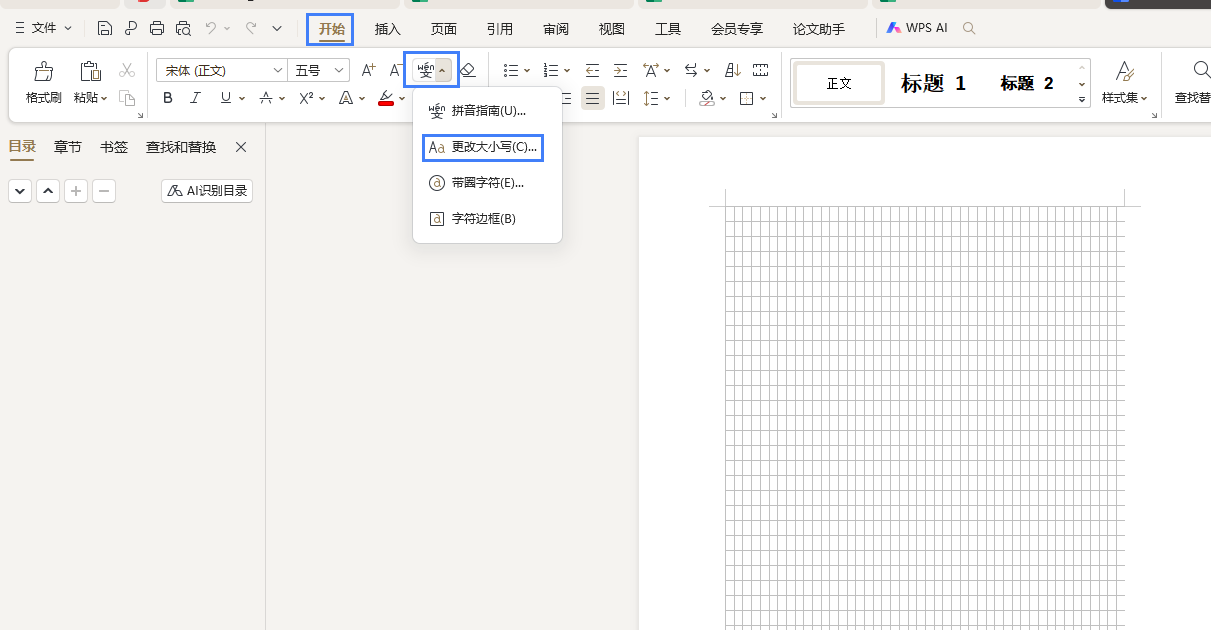Click the Paste (粘贴) clipboard icon
Screen dimensions: 1211x630
tap(90, 71)
